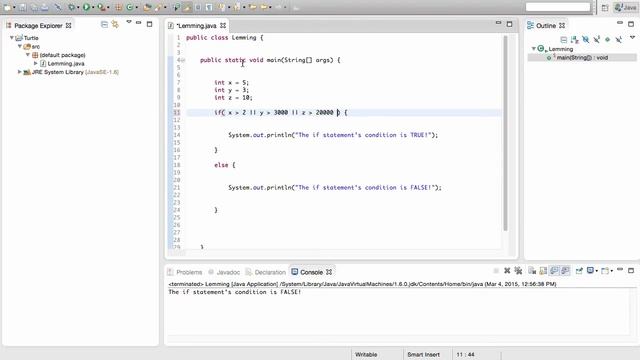Switch to the Javadoc tab
The width and height of the screenshot is (640, 360).
(x=224, y=272)
